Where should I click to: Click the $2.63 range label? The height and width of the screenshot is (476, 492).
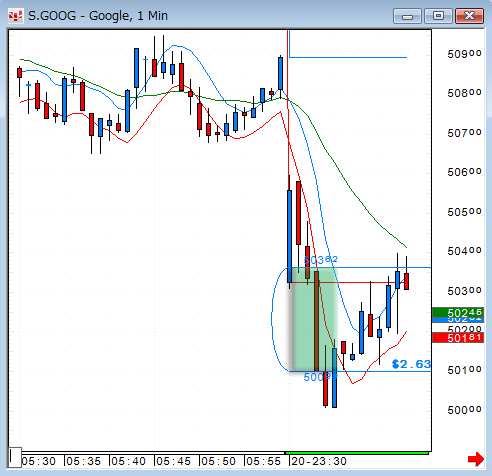coord(411,364)
